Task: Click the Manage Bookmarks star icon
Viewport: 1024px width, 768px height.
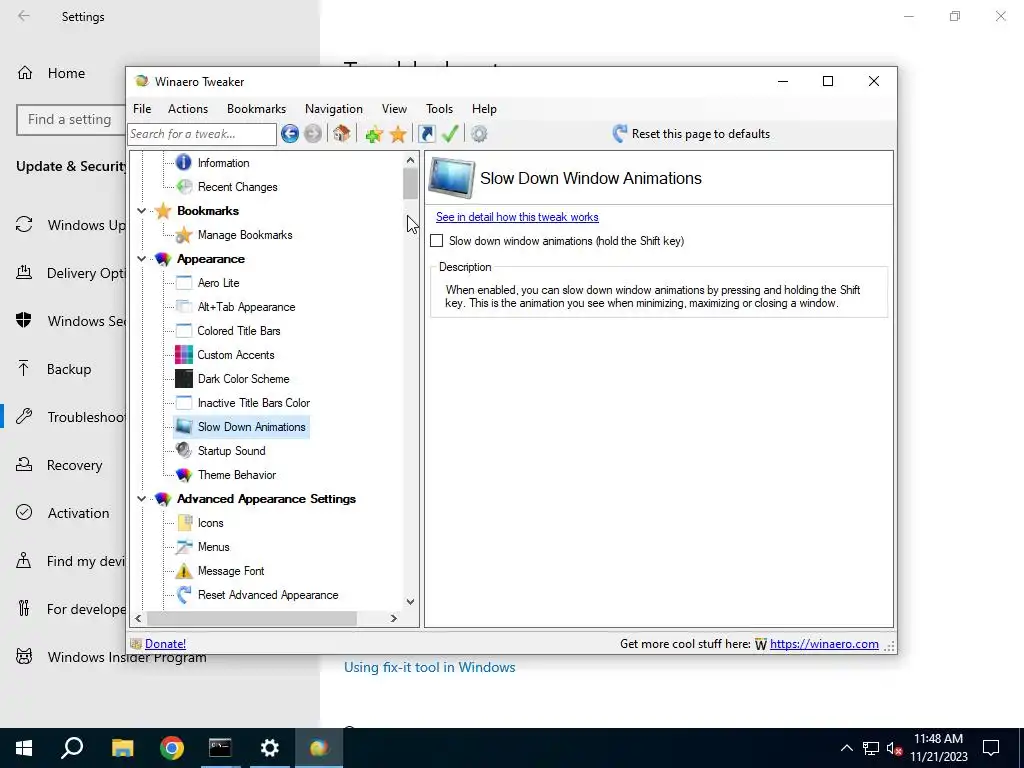Action: 184,234
